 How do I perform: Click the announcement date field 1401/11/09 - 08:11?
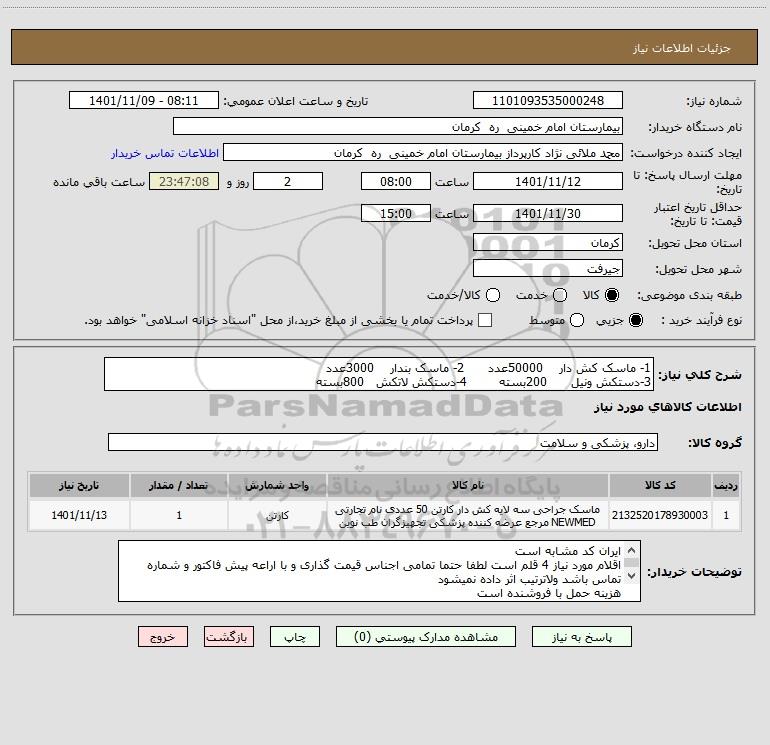[x=144, y=101]
